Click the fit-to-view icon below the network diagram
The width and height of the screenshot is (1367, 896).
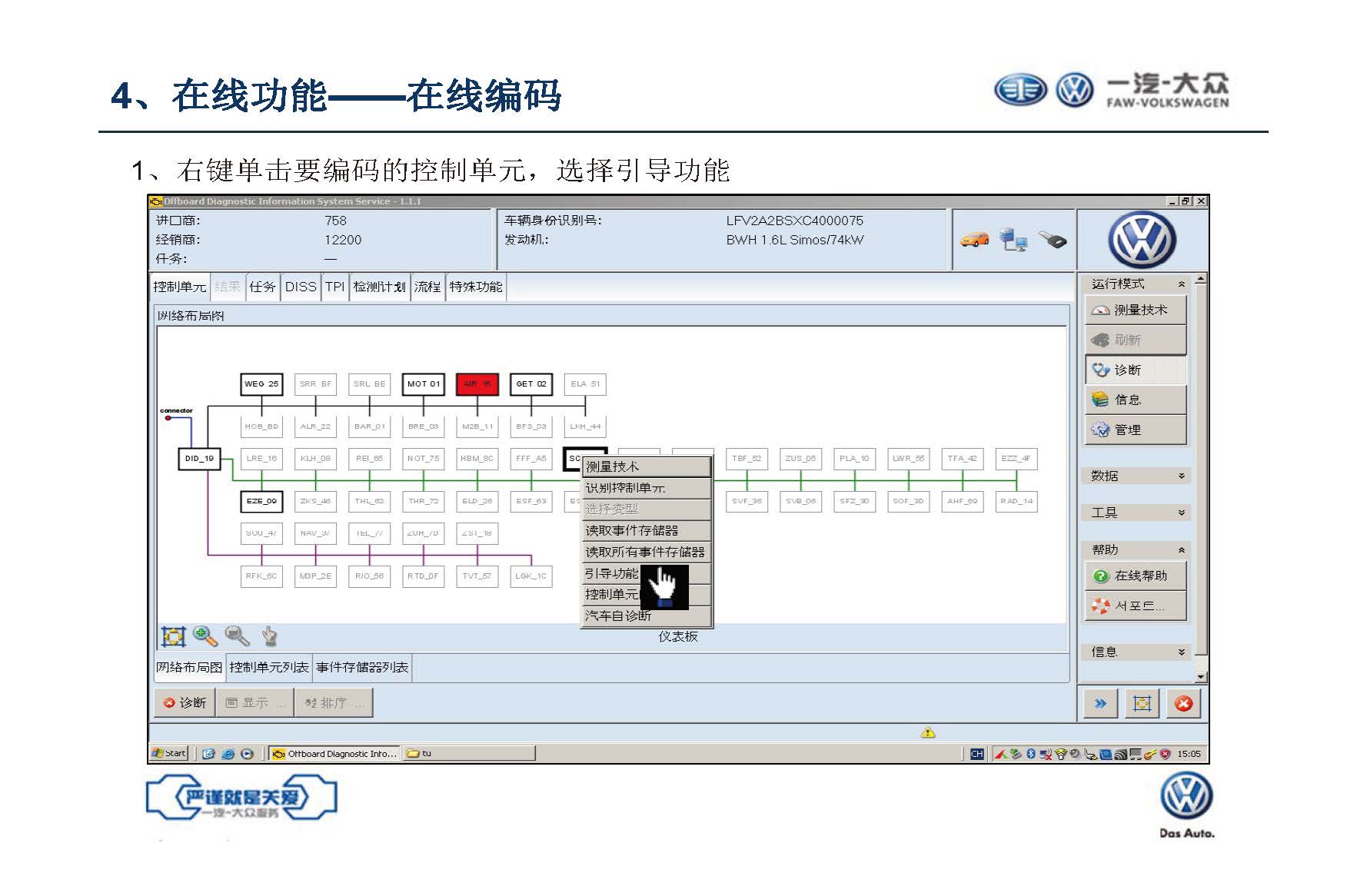(173, 636)
